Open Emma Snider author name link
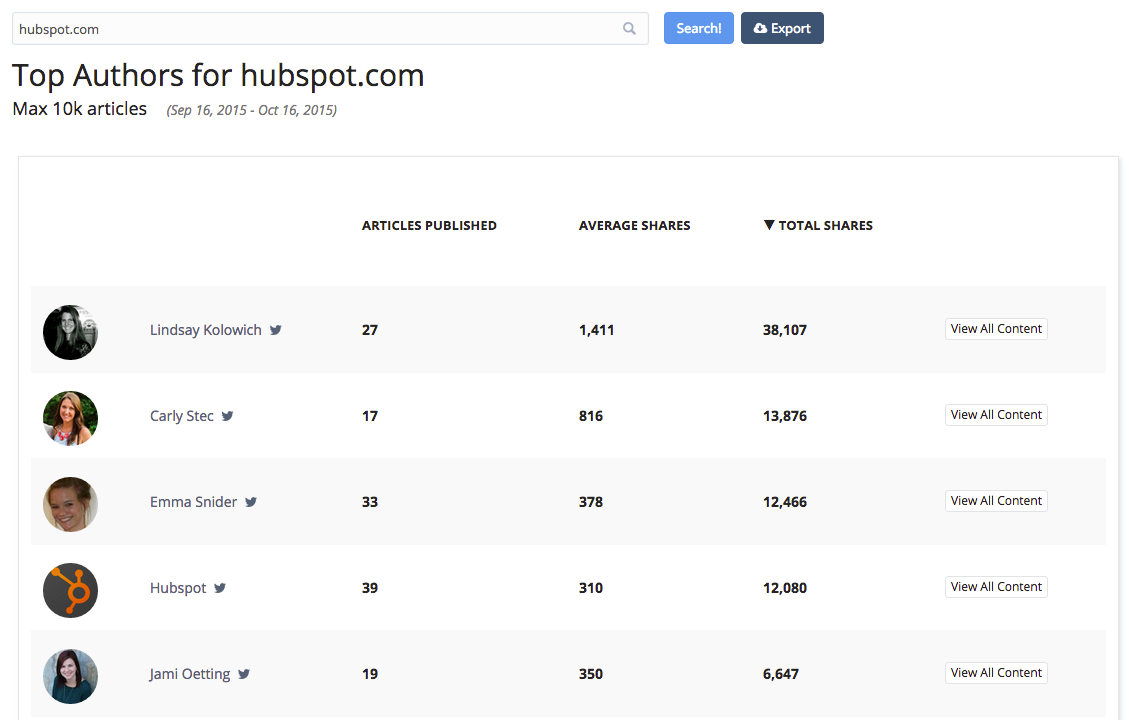1129x720 pixels. 193,502
